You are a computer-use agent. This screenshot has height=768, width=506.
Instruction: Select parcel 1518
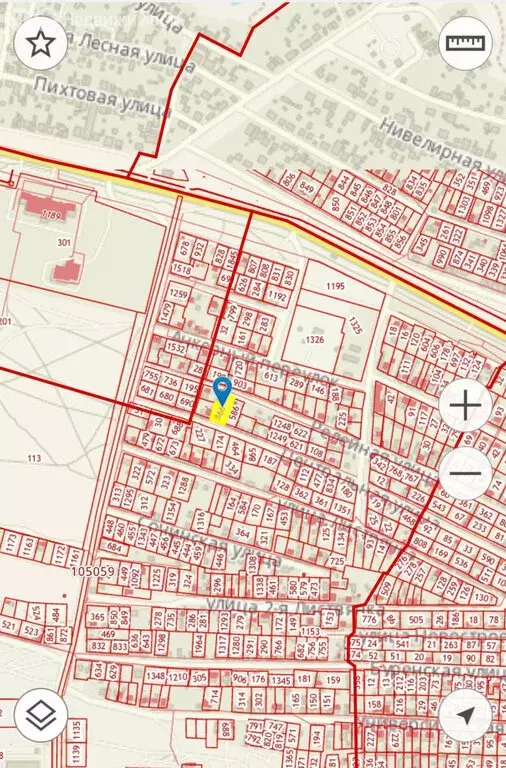(x=182, y=269)
